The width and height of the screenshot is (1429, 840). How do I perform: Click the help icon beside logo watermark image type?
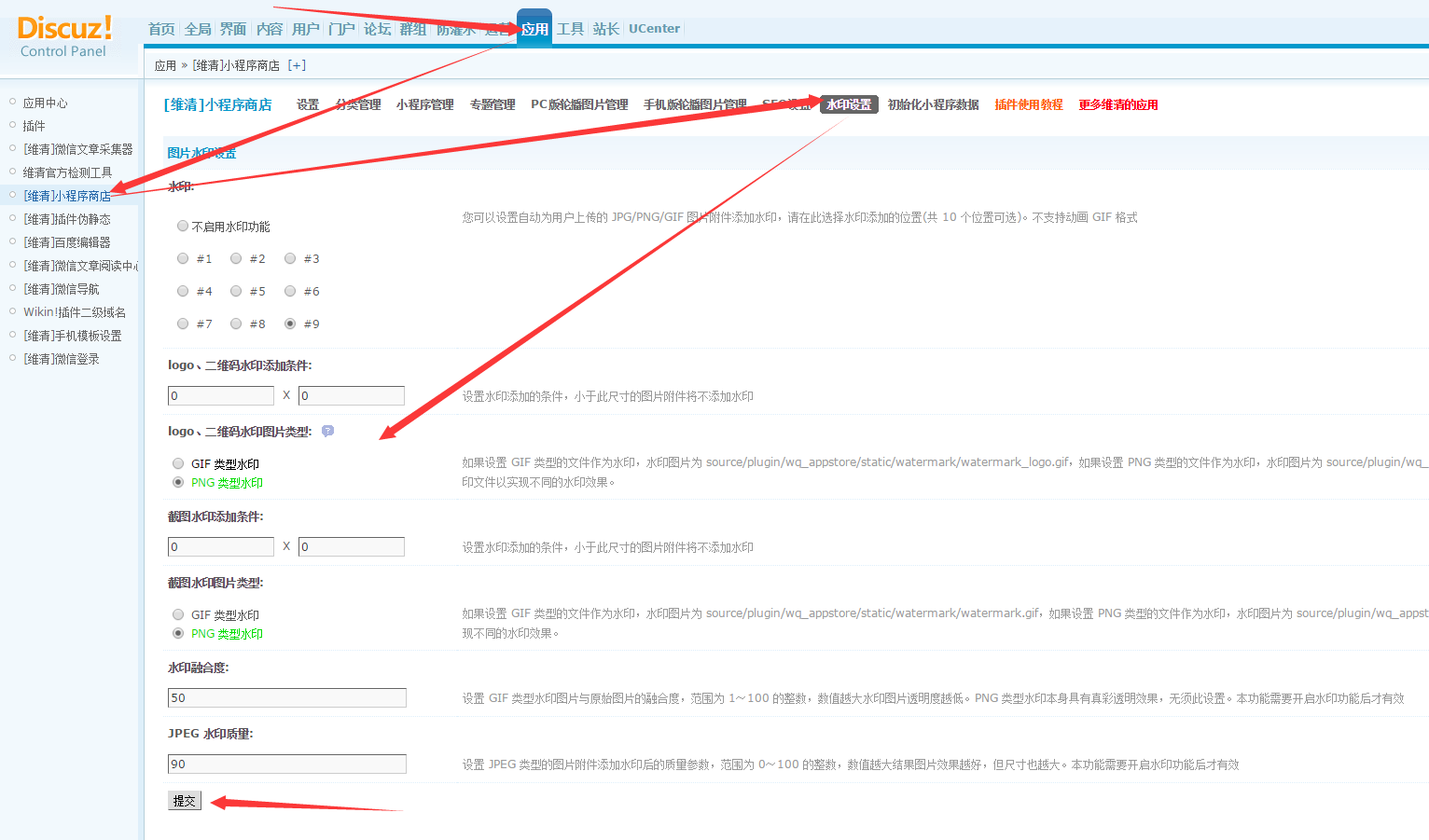coord(327,431)
